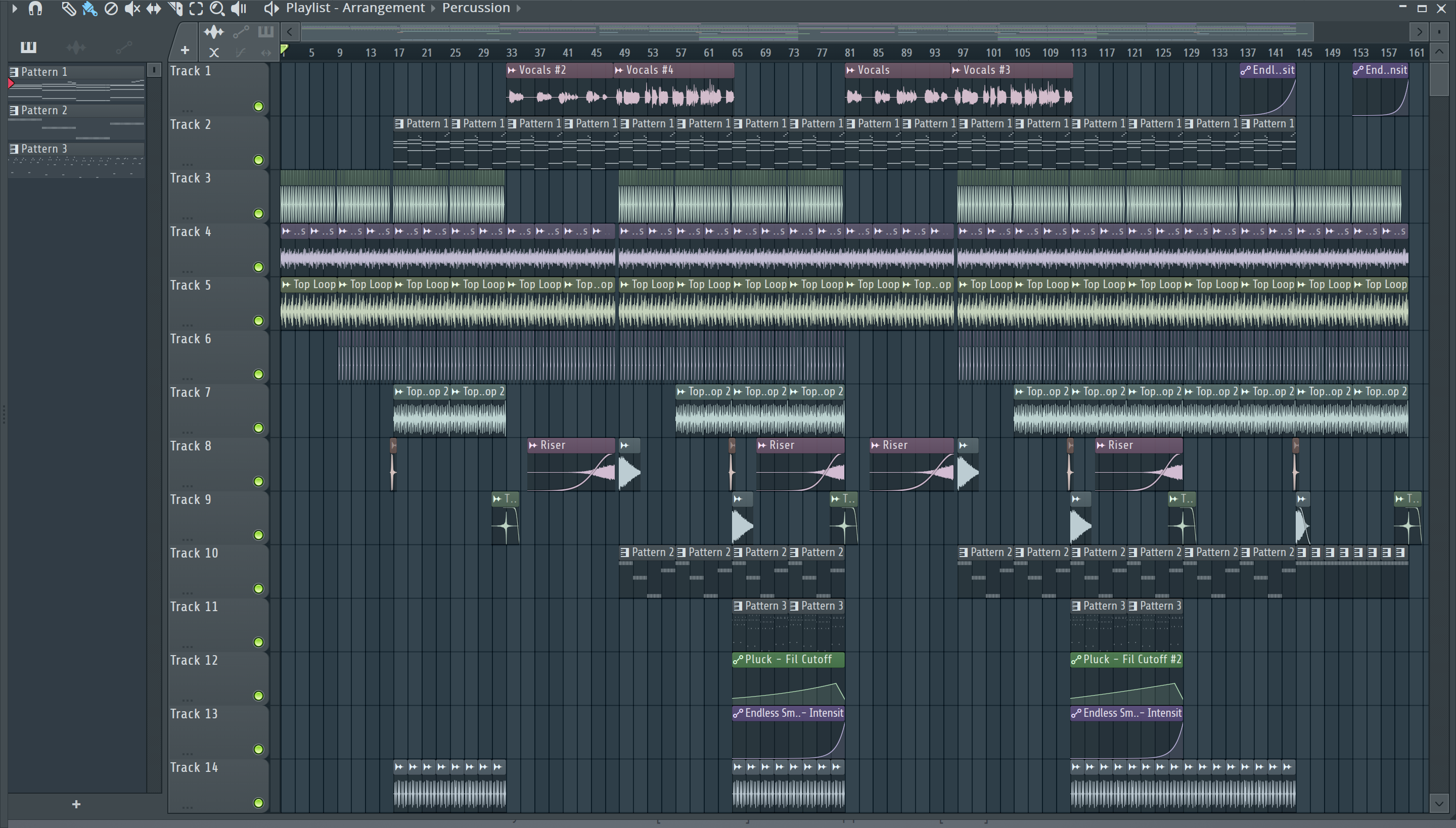Click the speaker icon beside Playlist title
This screenshot has width=1456, height=828.
coord(271,9)
